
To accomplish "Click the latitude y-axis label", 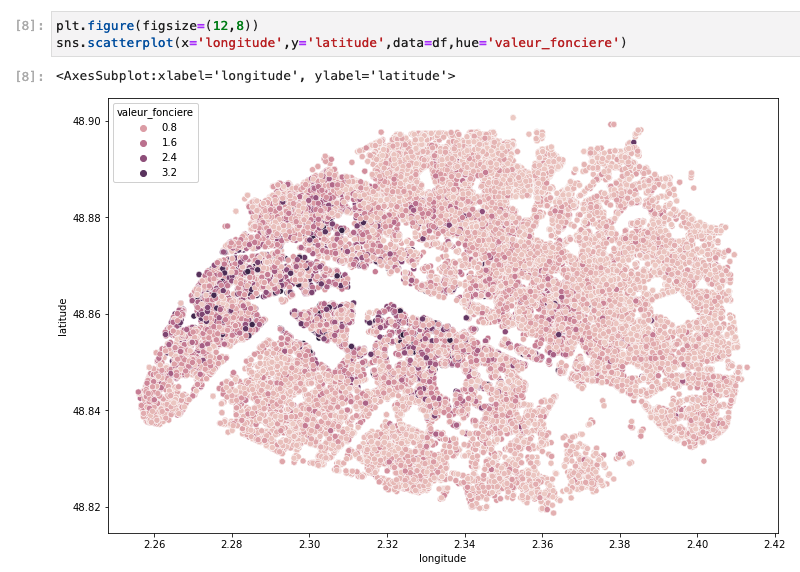I will pos(62,317).
